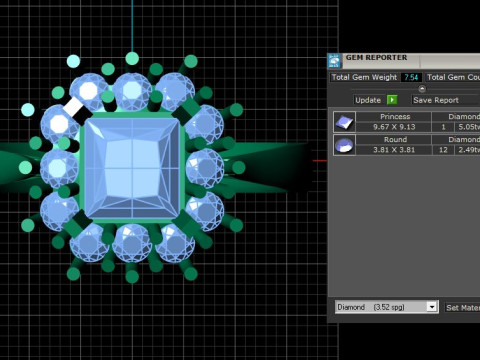Select the highlighted white prong in viewport
The image size is (480, 360).
tap(74, 107)
